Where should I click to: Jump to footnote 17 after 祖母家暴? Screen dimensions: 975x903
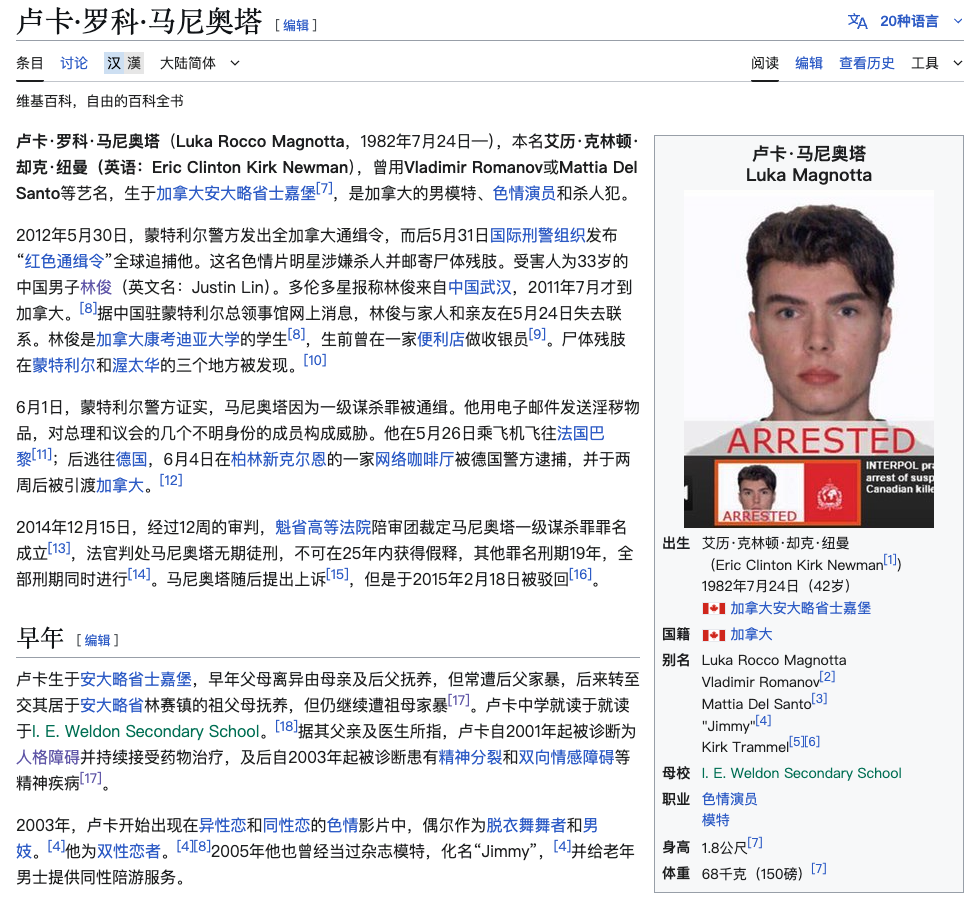coord(458,701)
